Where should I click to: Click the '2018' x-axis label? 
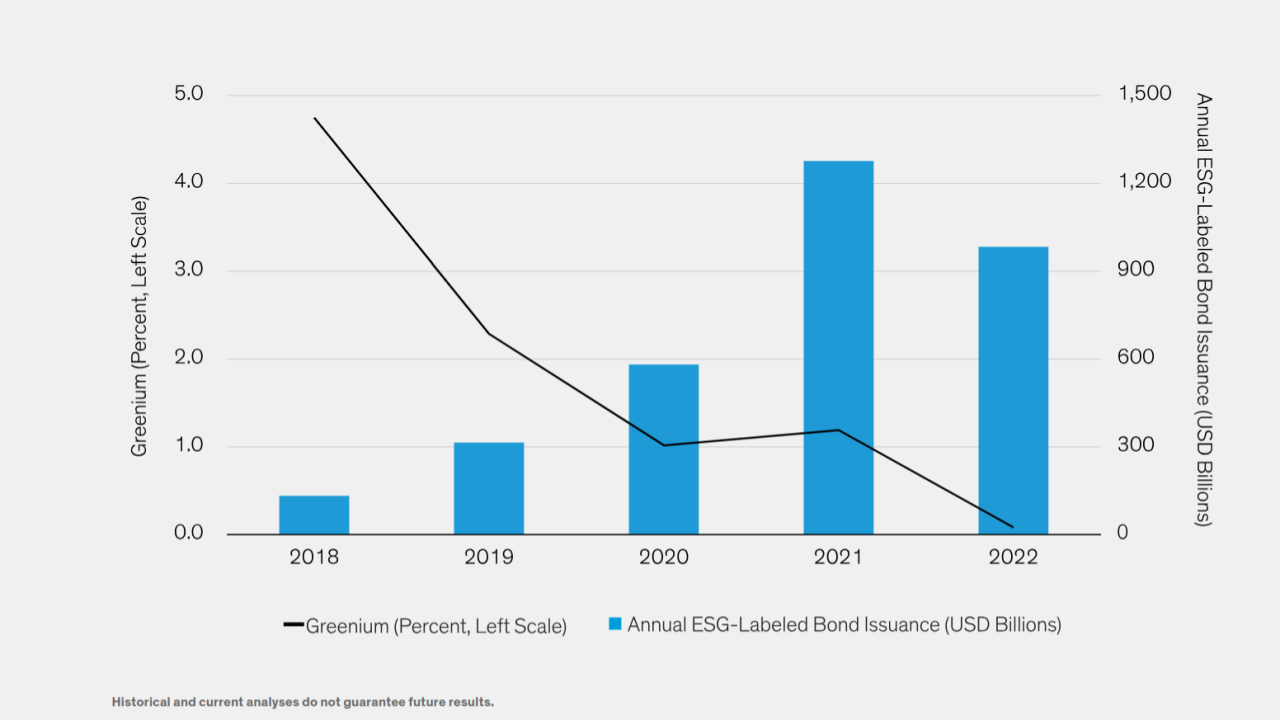tap(314, 557)
